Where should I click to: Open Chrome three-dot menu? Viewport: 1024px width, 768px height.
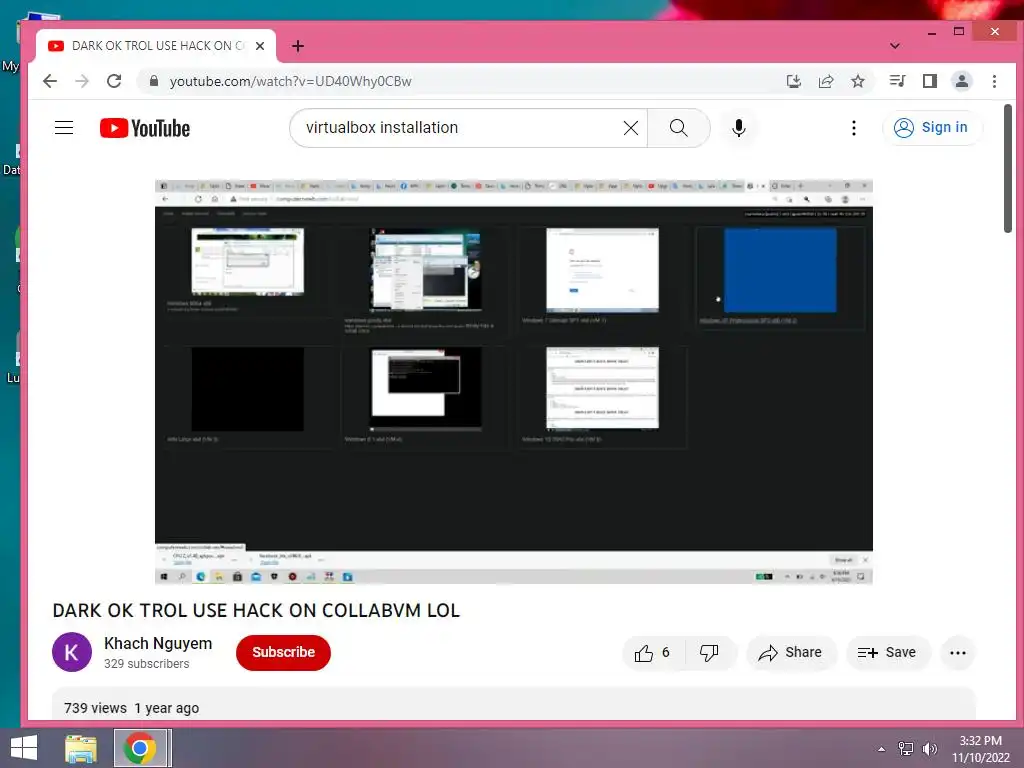(994, 81)
